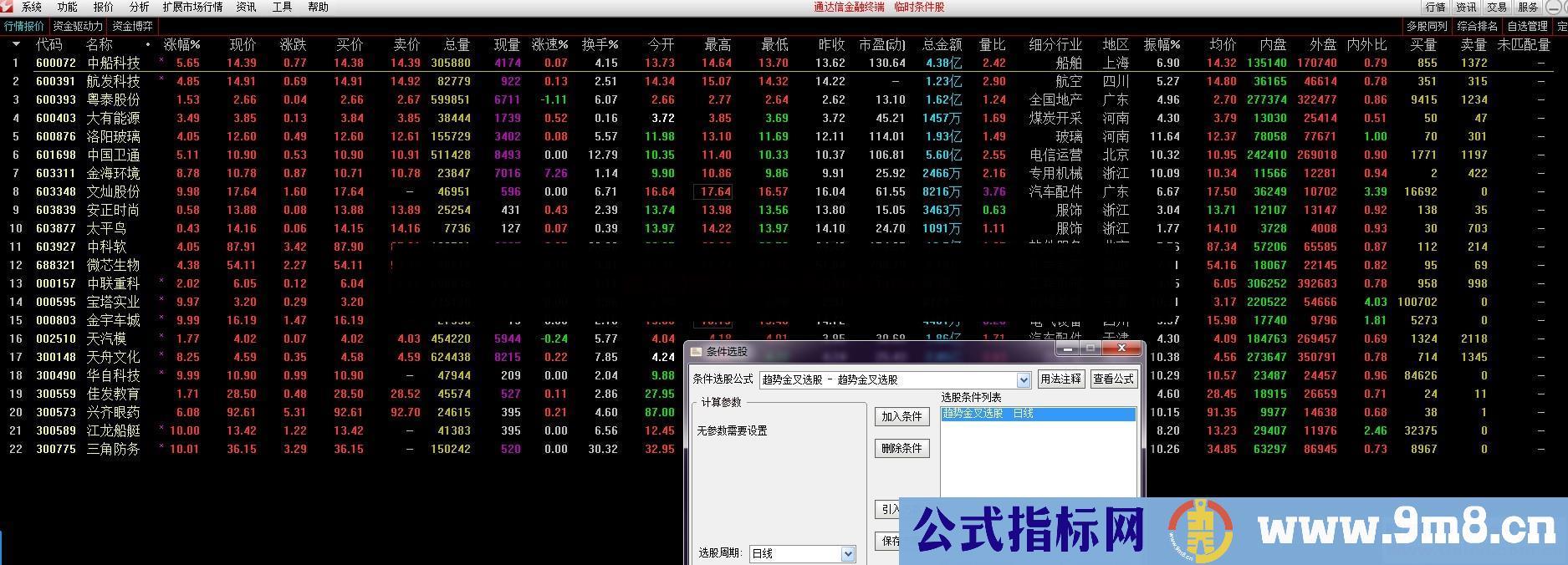The height and width of the screenshot is (565, 1568).
Task: Select stock row 中船科技
Action: [x=114, y=63]
